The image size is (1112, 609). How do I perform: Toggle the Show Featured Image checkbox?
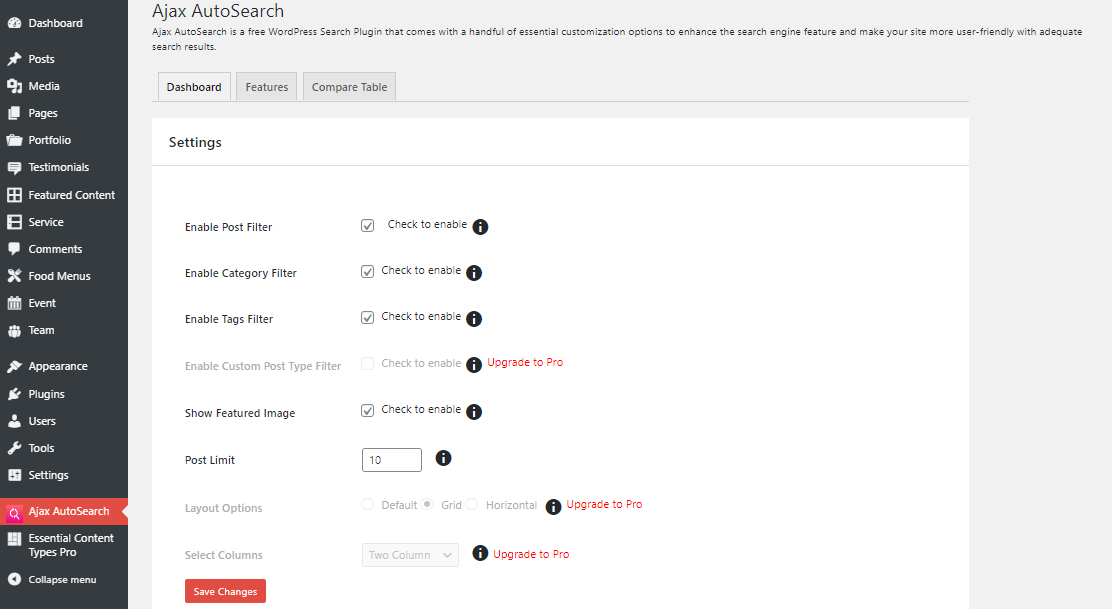(x=367, y=410)
